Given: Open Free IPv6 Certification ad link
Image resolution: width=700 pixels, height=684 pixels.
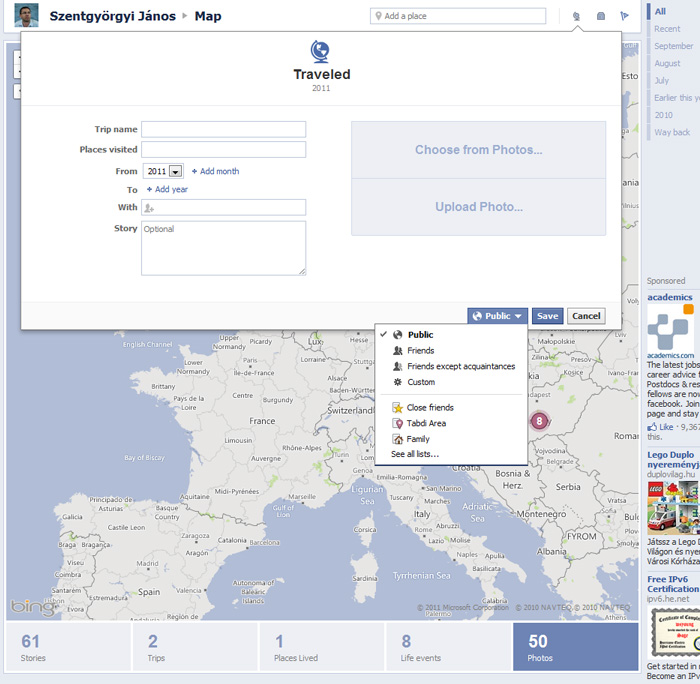Looking at the screenshot, I should (673, 584).
